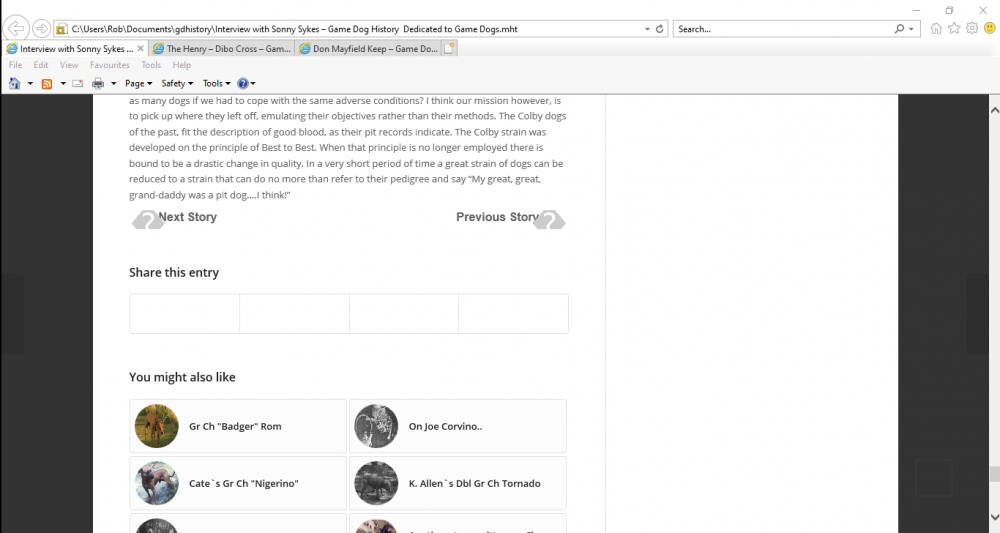Click the third share button box
The image size is (1000, 533).
coord(404,314)
